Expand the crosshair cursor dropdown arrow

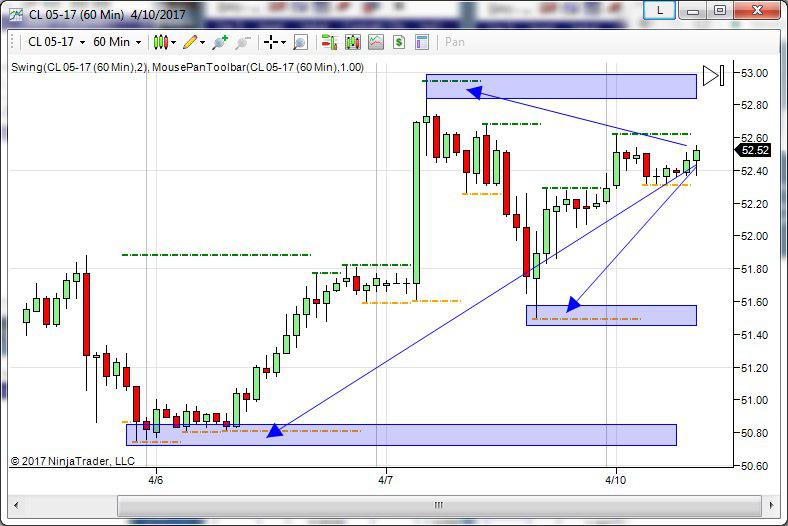coord(283,43)
